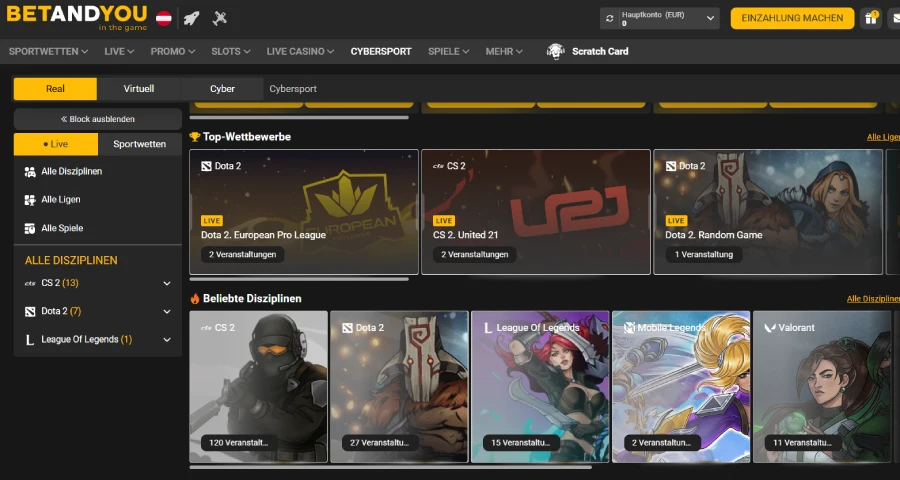
Task: Click CS 2 logo in sidebar list
Action: [30, 284]
